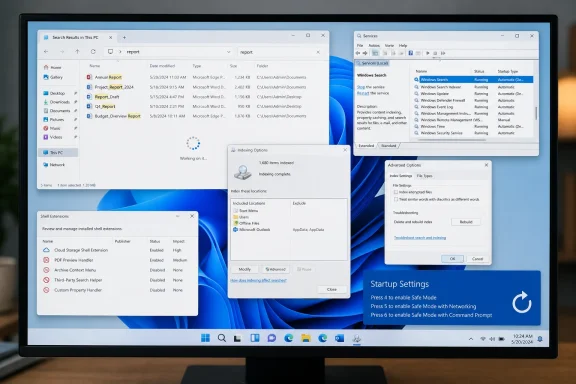This screenshot has width=576, height=384.
Task: Expand the Explorer address bar history dropdown
Action: pyautogui.click(x=228, y=52)
